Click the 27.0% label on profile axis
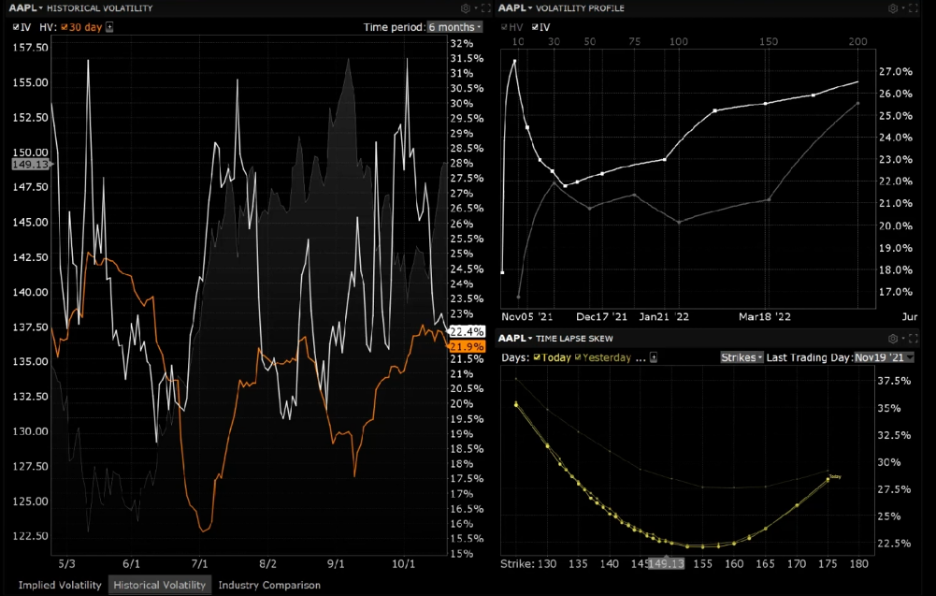This screenshot has height=596, width=936. [x=895, y=71]
